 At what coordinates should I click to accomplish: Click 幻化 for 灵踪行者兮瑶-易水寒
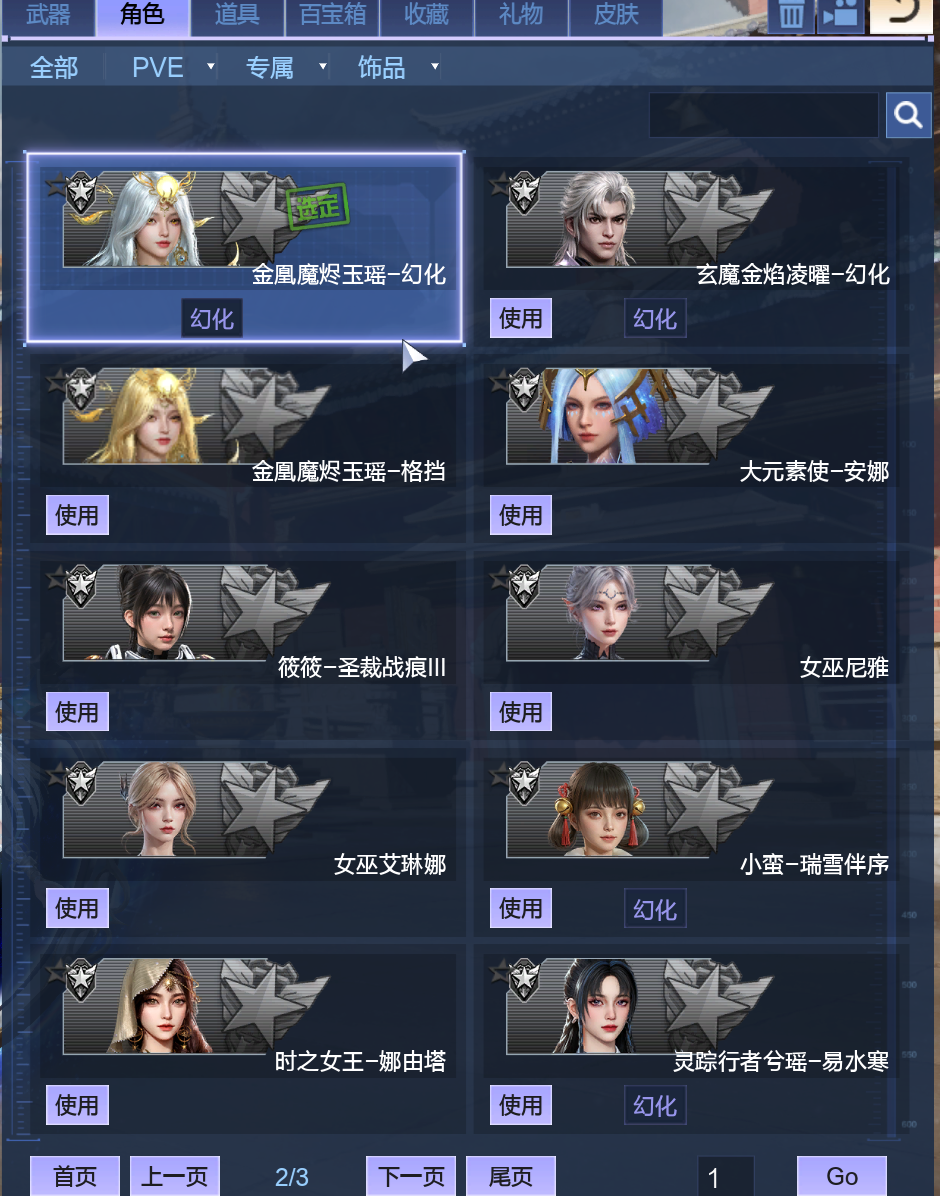[x=655, y=1104]
